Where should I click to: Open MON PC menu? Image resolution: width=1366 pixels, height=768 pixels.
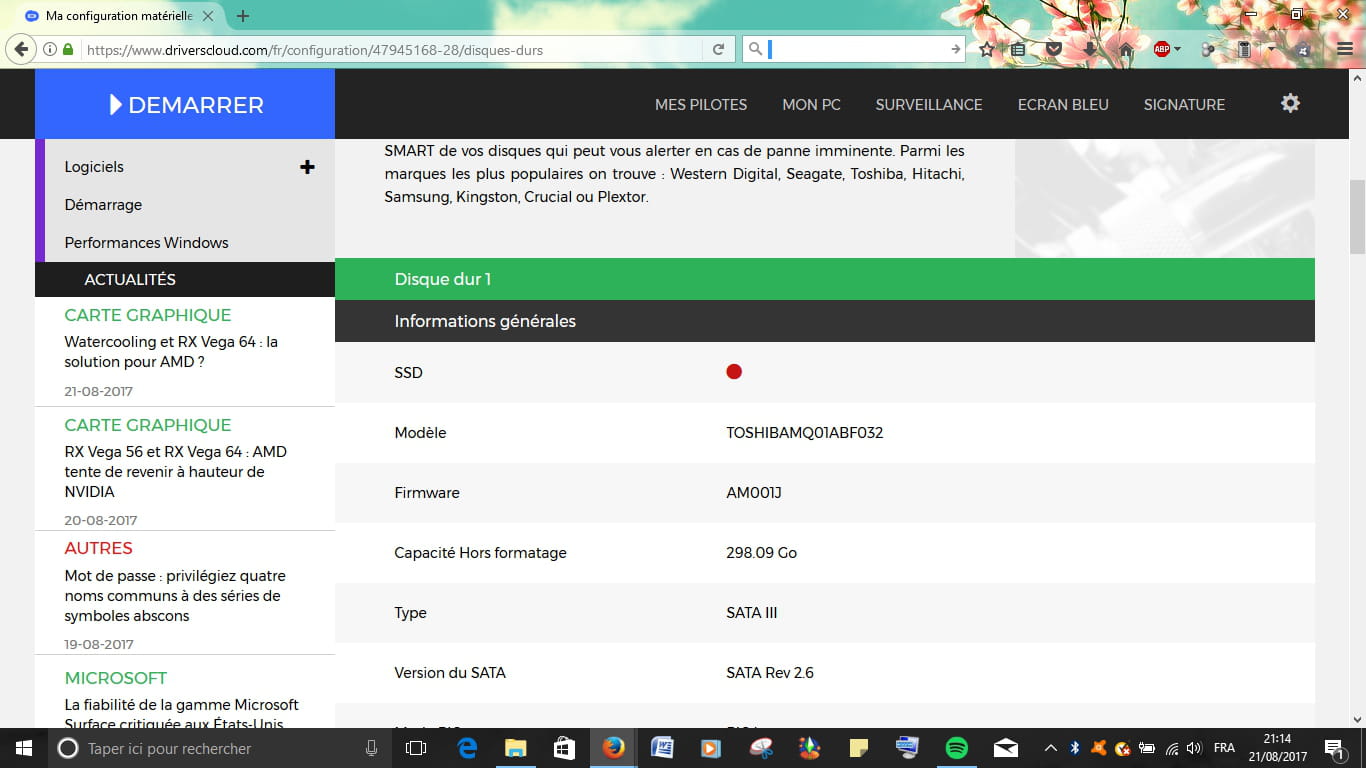point(811,104)
